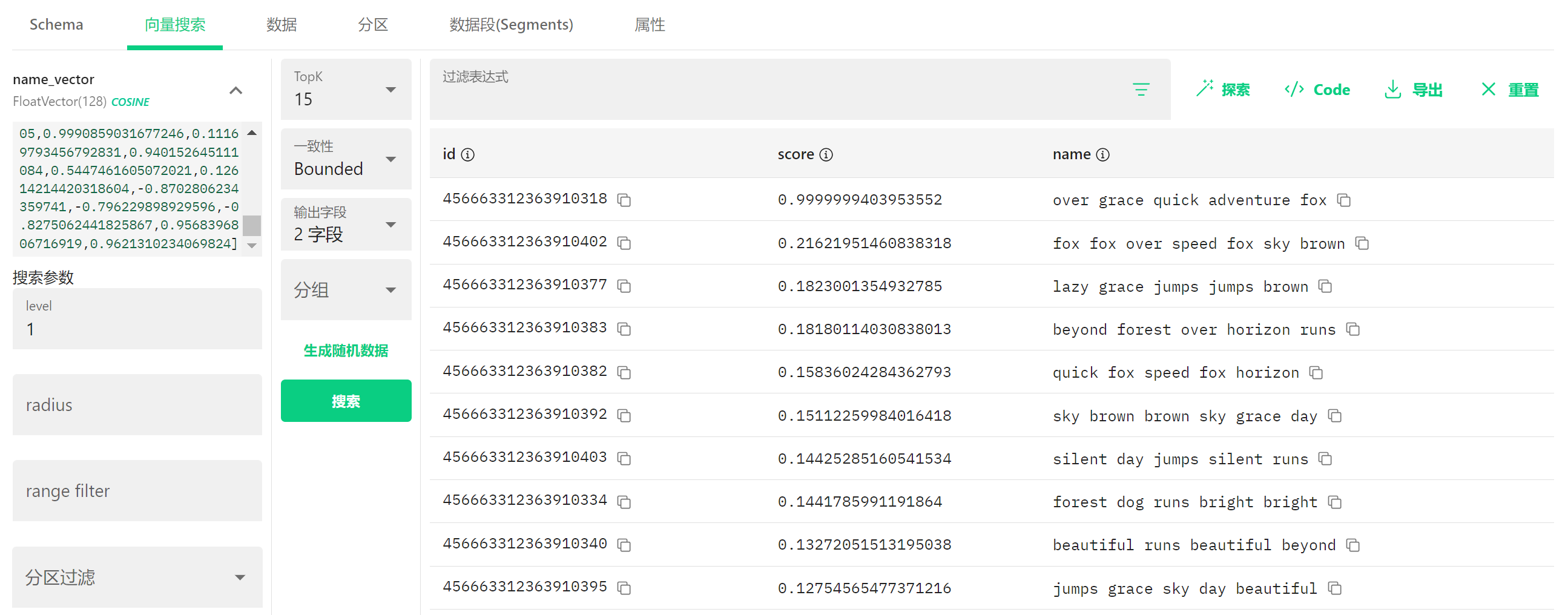
Task: Click the radius input field
Action: tap(137, 404)
